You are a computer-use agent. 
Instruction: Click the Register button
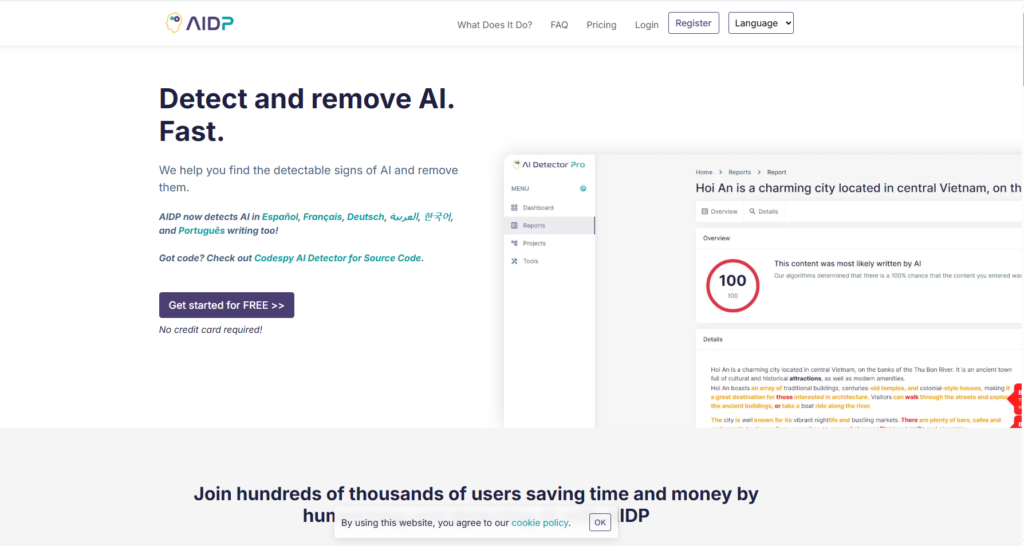click(x=693, y=23)
